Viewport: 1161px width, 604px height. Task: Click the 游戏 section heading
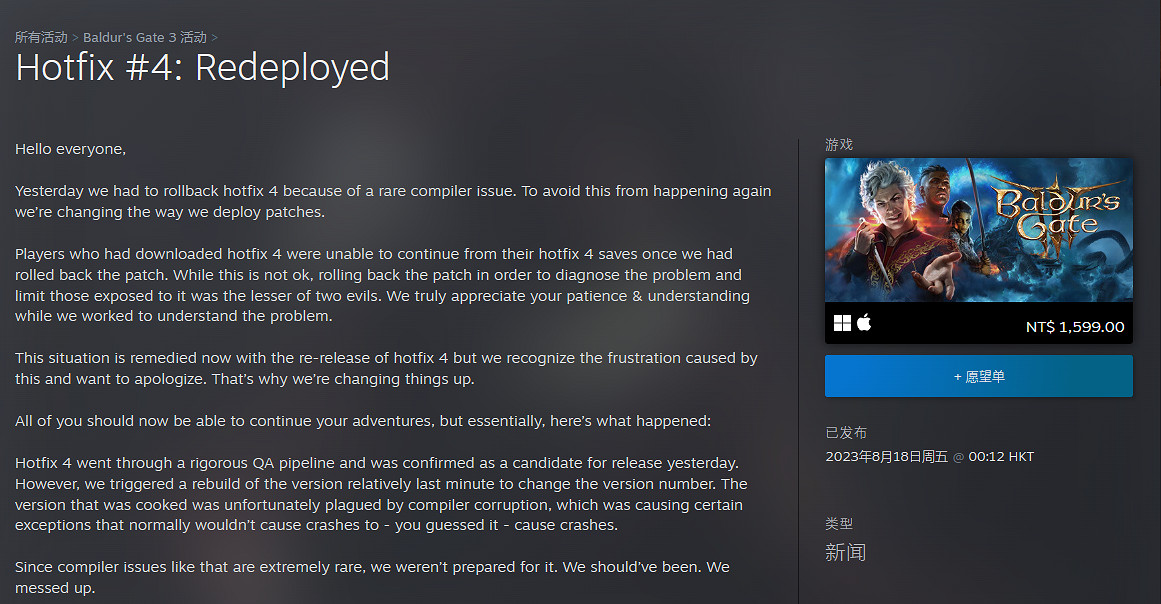839,145
